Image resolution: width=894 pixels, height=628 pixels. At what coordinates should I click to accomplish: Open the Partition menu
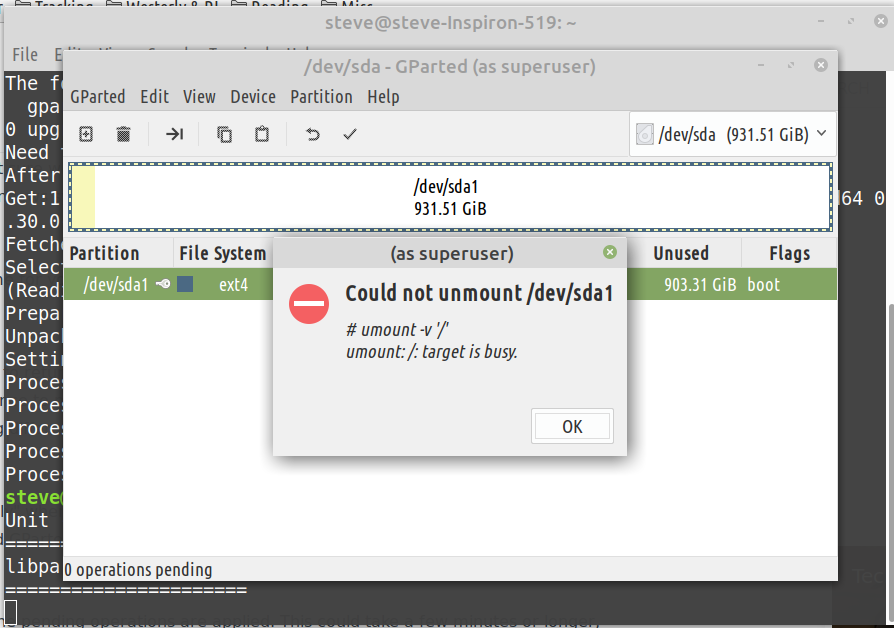tap(322, 97)
